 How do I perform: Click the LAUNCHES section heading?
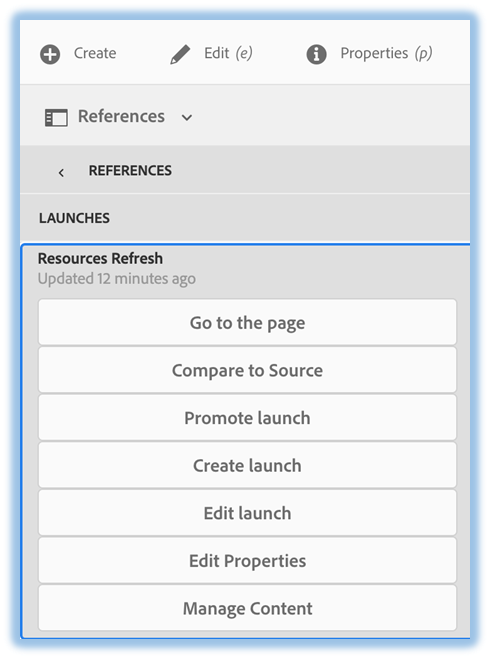pos(74,218)
